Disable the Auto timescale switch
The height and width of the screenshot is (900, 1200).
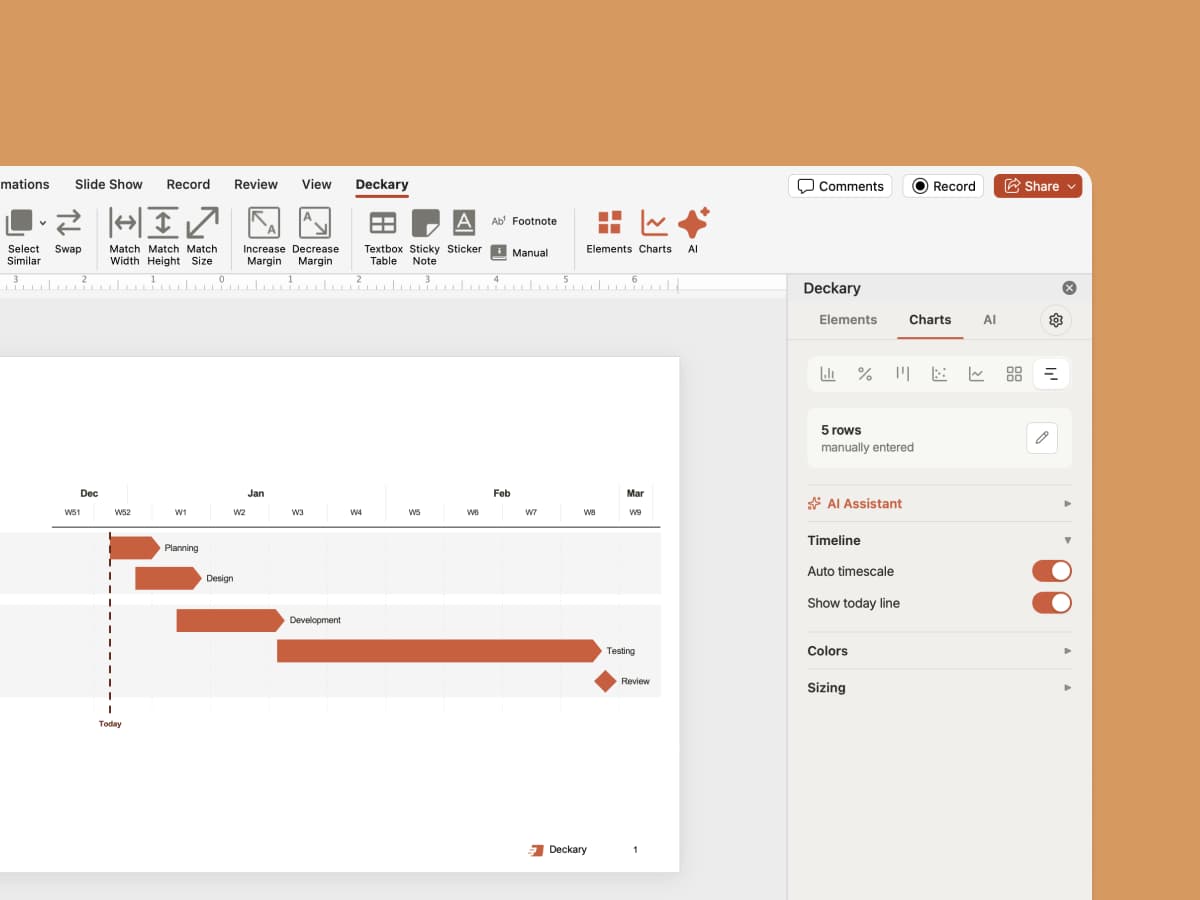pyautogui.click(x=1052, y=571)
